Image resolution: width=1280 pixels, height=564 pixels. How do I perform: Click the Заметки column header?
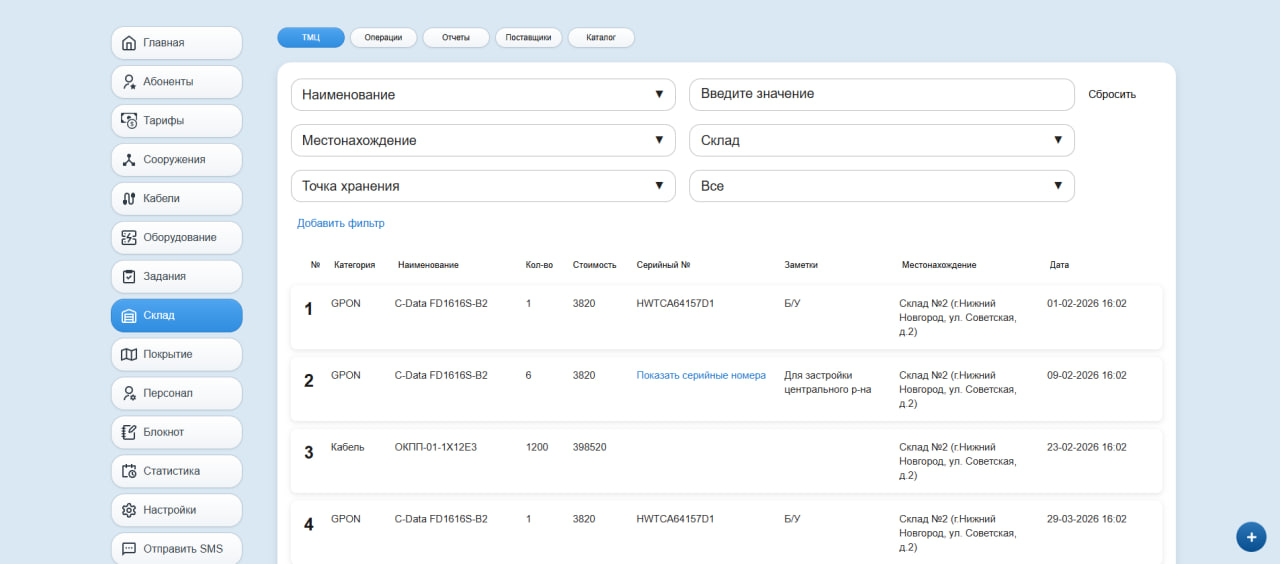tap(801, 266)
